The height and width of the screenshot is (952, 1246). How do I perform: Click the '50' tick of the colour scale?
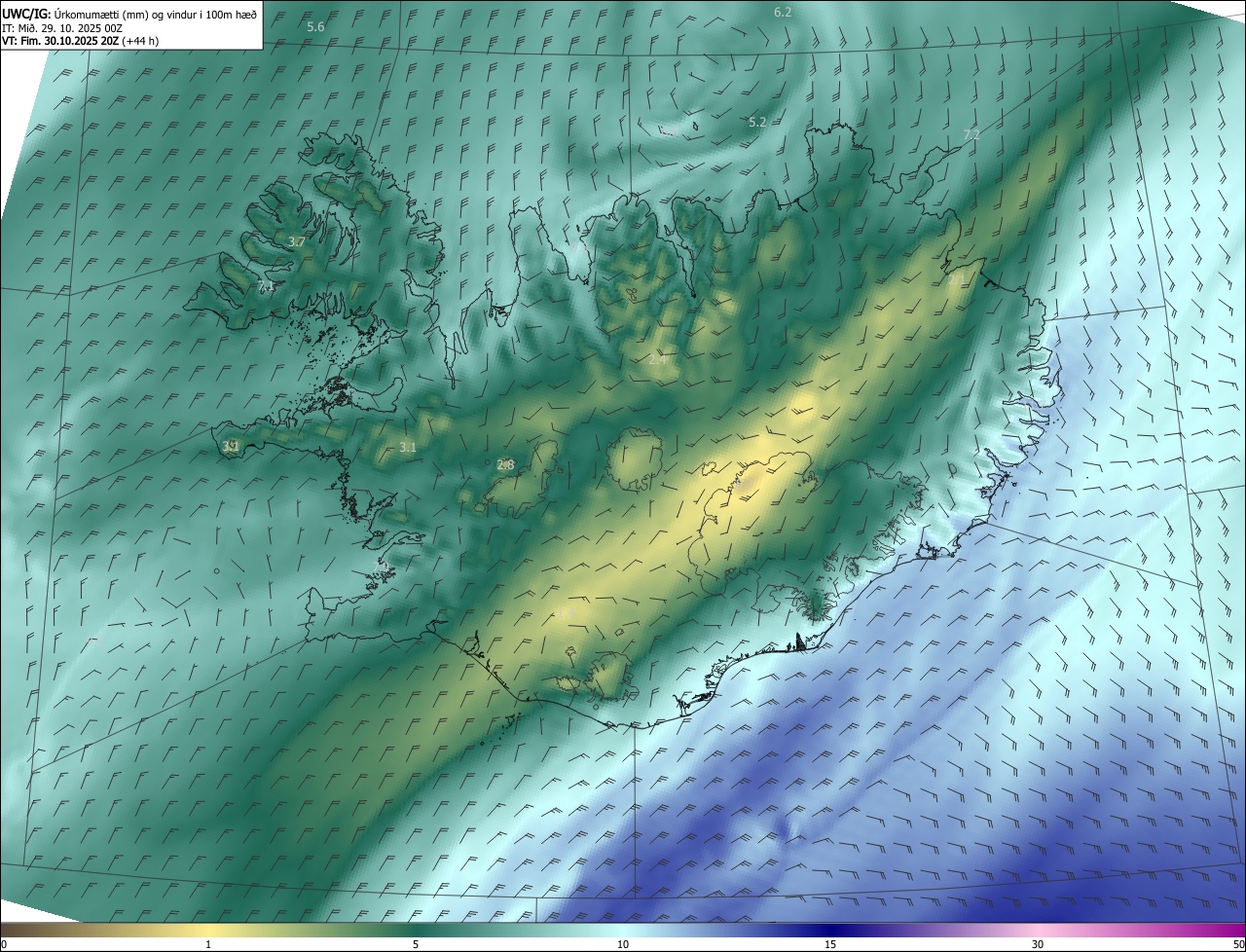coord(1238,944)
